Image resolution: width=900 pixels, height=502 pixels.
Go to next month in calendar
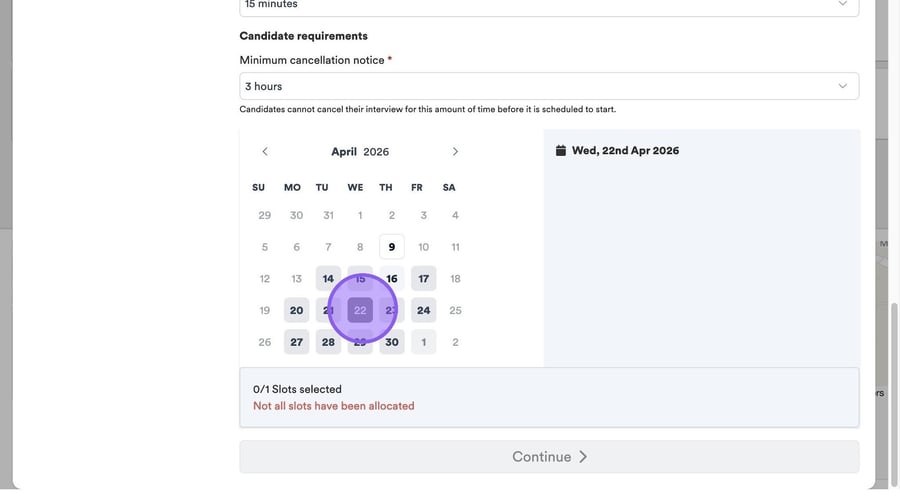455,152
